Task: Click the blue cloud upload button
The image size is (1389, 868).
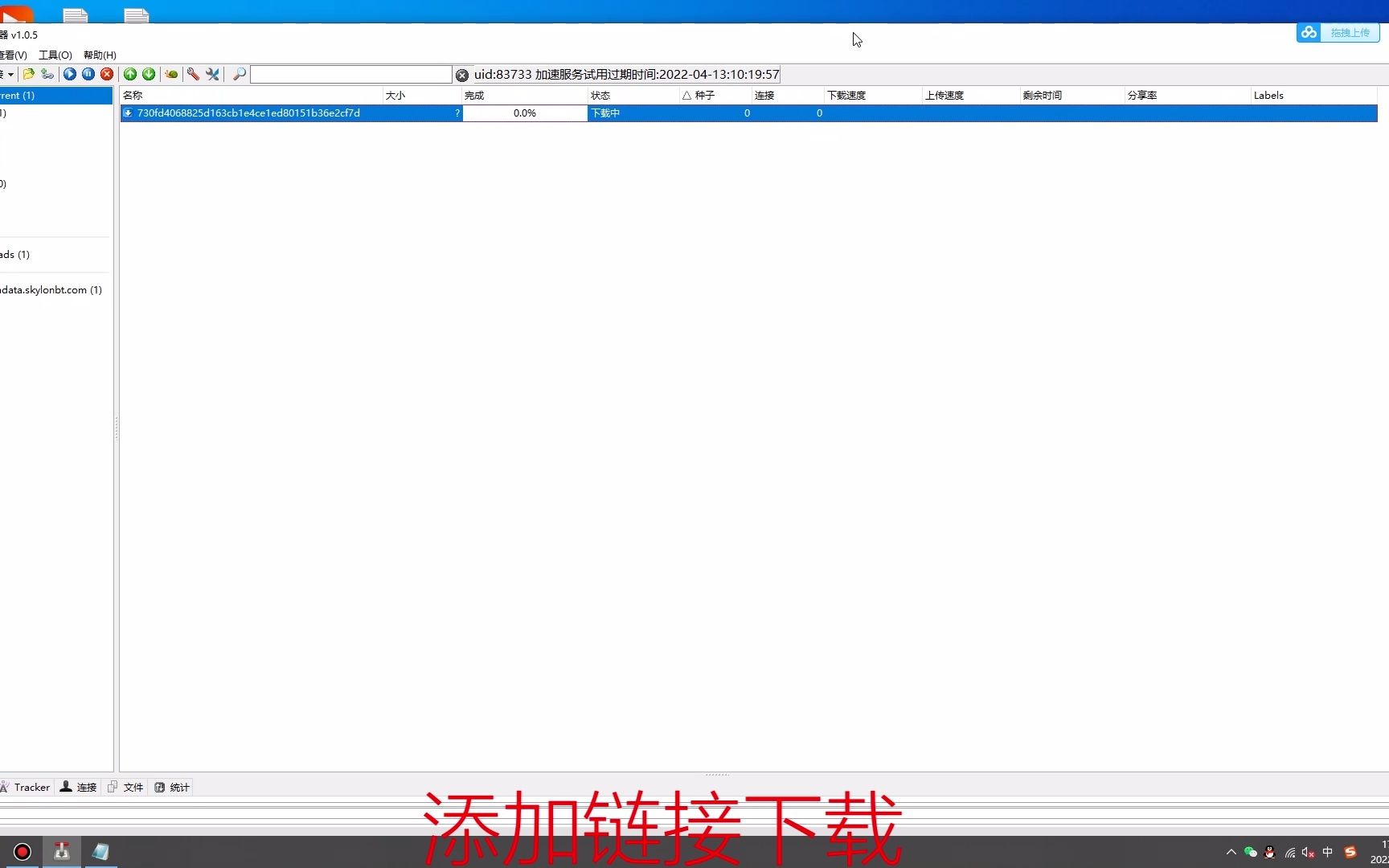Action: click(x=1338, y=32)
